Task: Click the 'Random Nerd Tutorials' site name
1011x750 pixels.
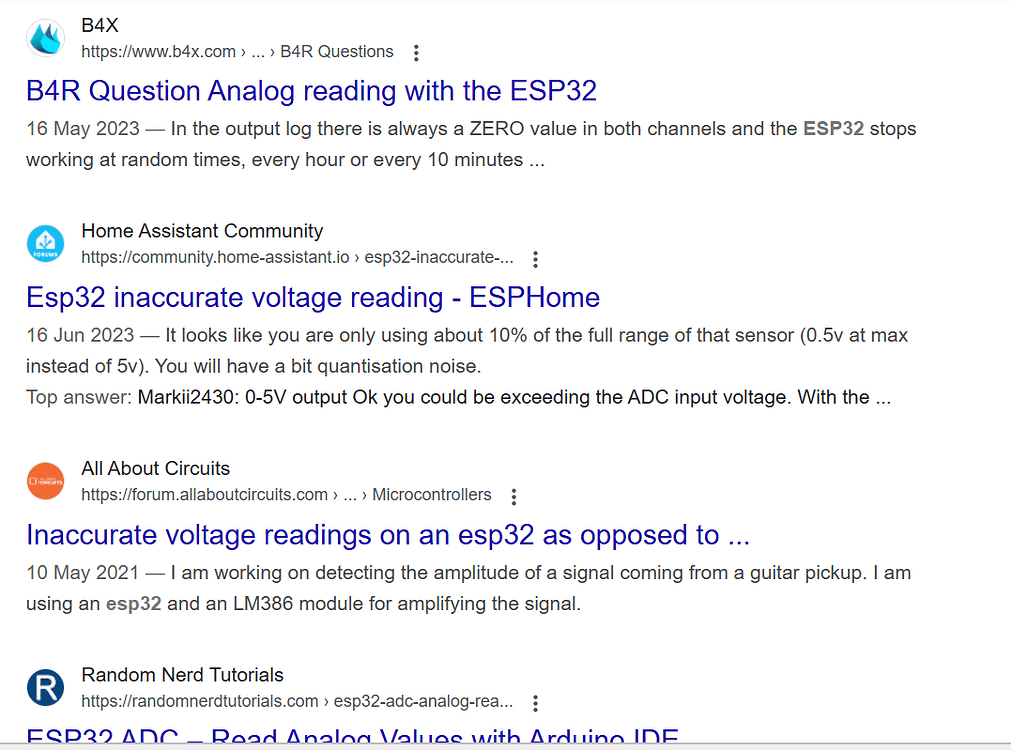Action: click(x=182, y=675)
